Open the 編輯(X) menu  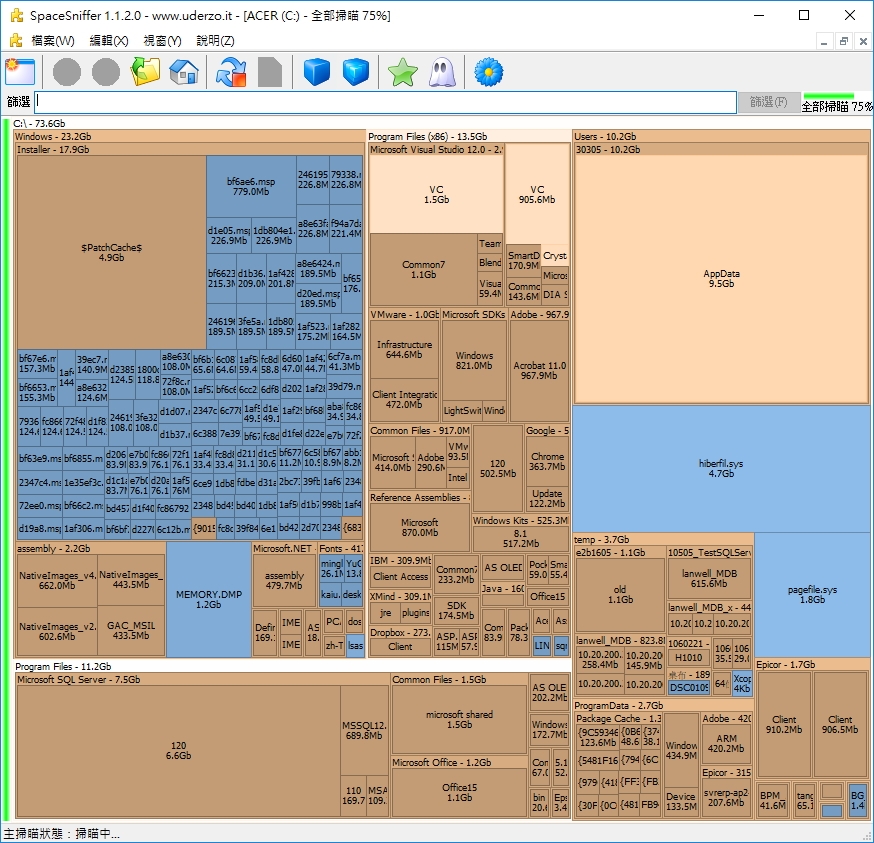tap(109, 41)
